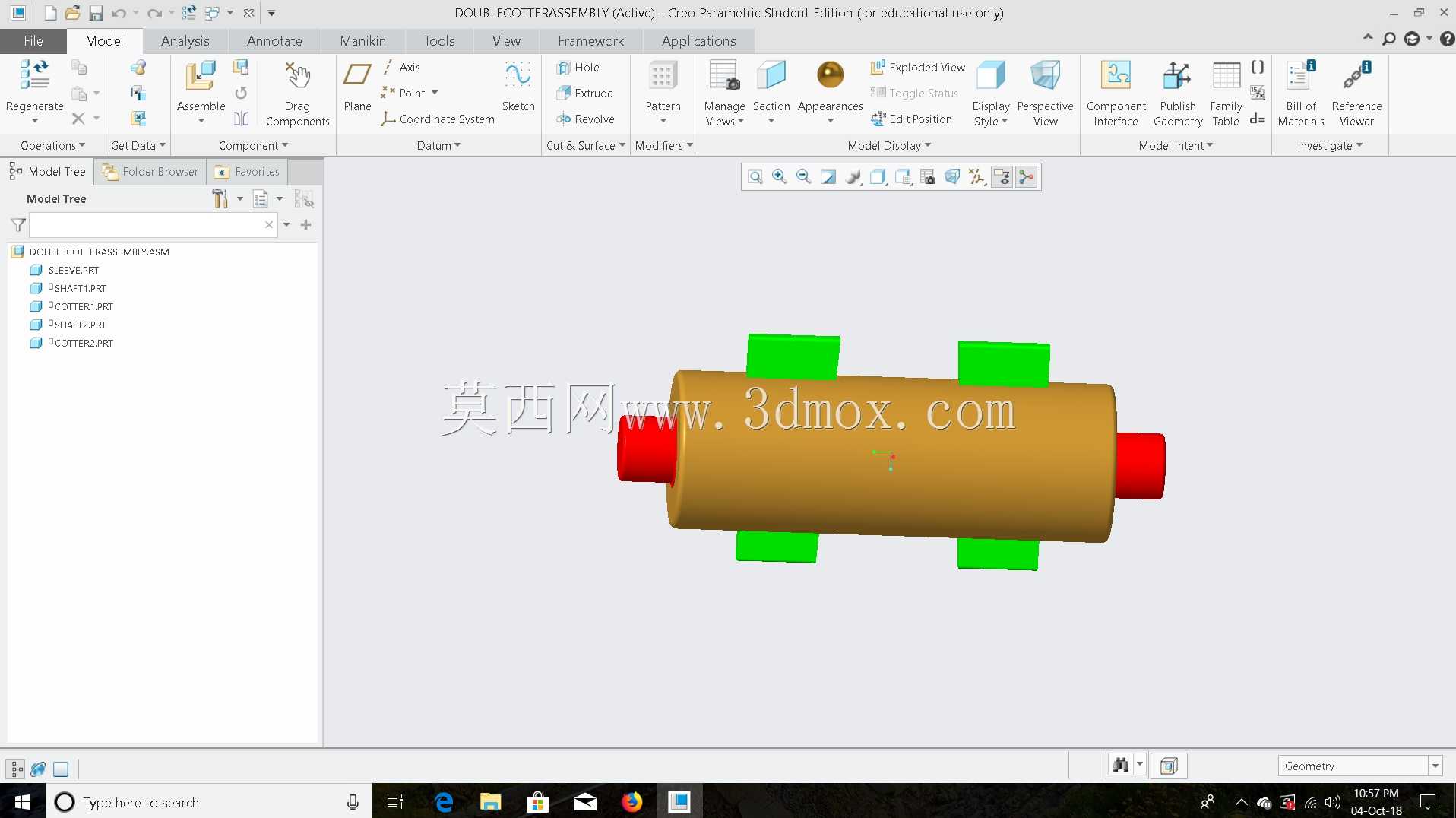
Task: Expand the Cut & Surface group dropdown
Action: pyautogui.click(x=585, y=146)
